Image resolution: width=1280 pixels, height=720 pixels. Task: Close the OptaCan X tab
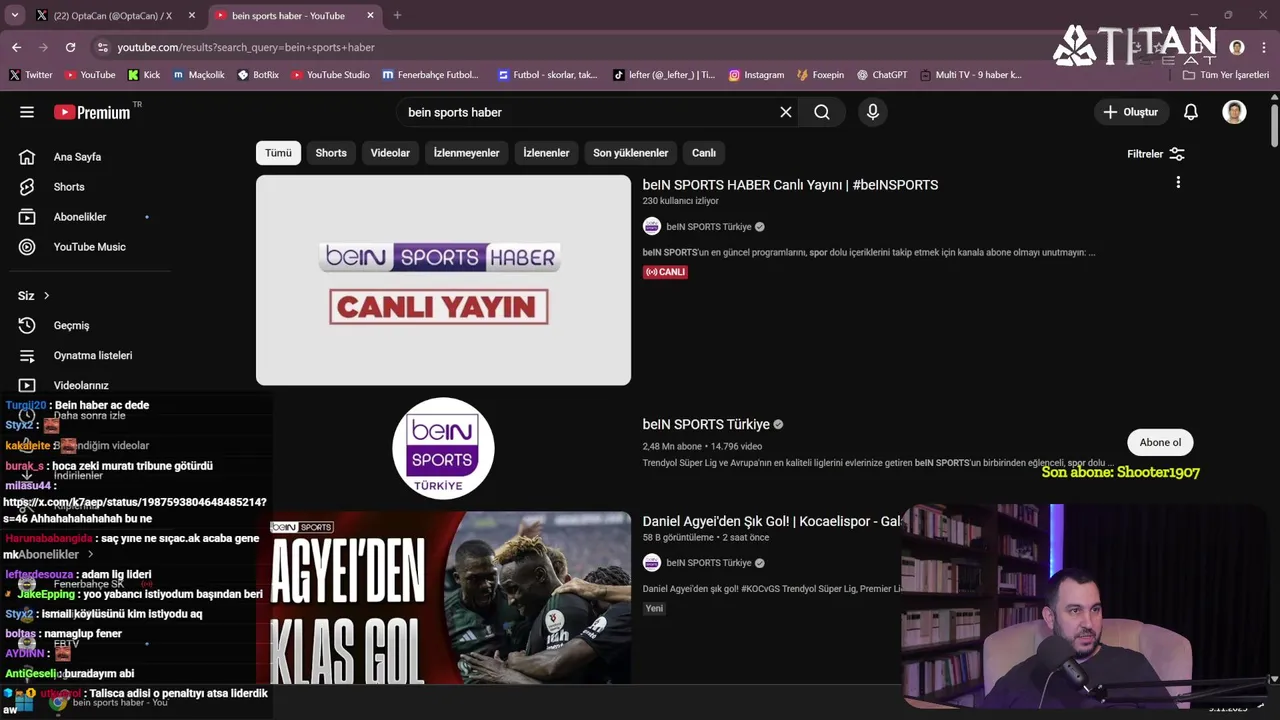(192, 15)
